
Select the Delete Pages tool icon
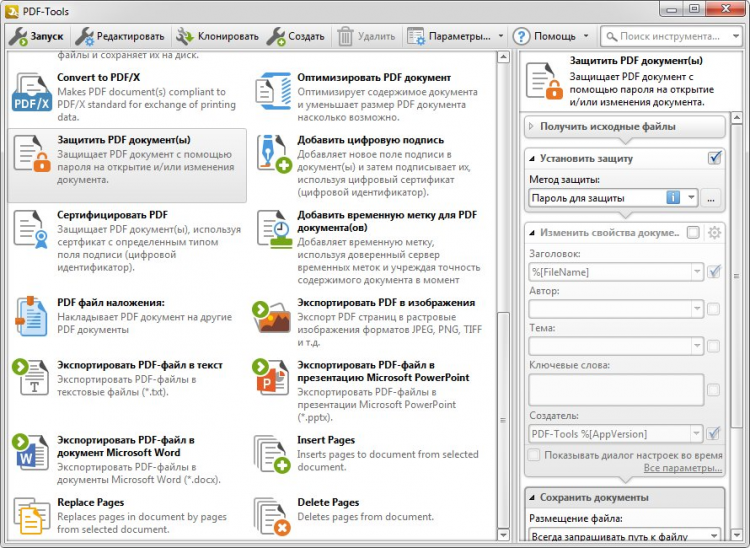coord(272,516)
